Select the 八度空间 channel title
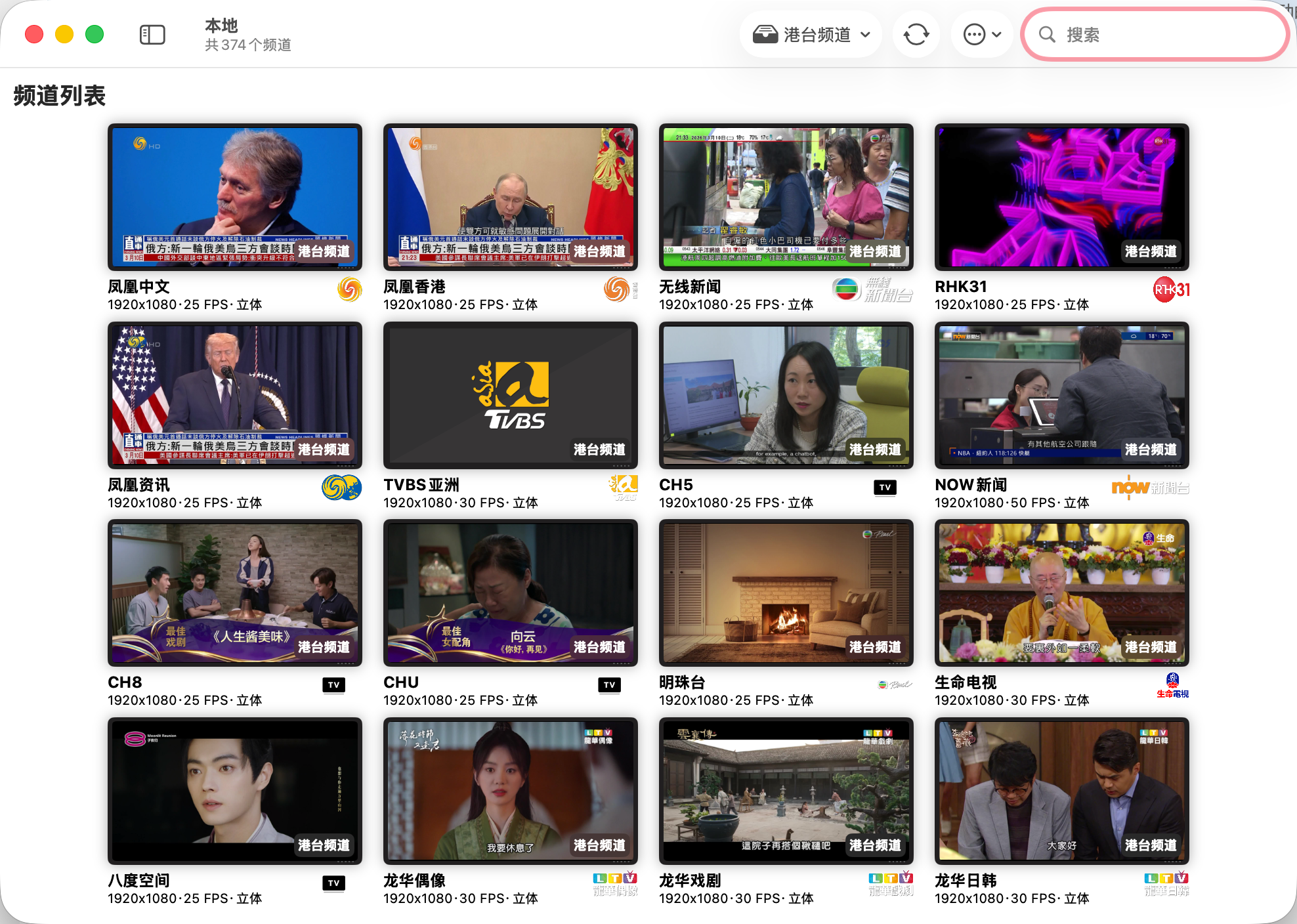This screenshot has width=1297, height=924. pyautogui.click(x=138, y=881)
